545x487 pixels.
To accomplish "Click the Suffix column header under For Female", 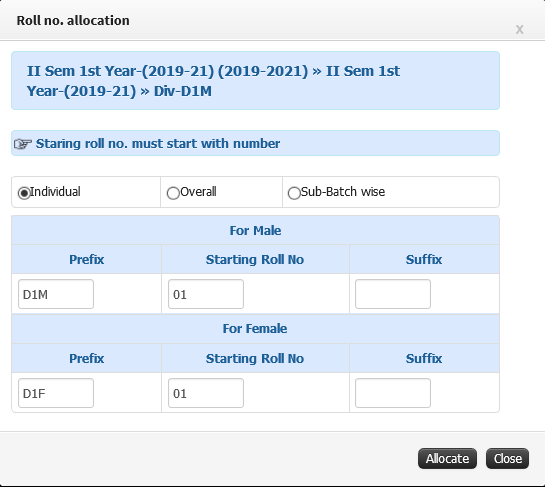I will point(424,358).
